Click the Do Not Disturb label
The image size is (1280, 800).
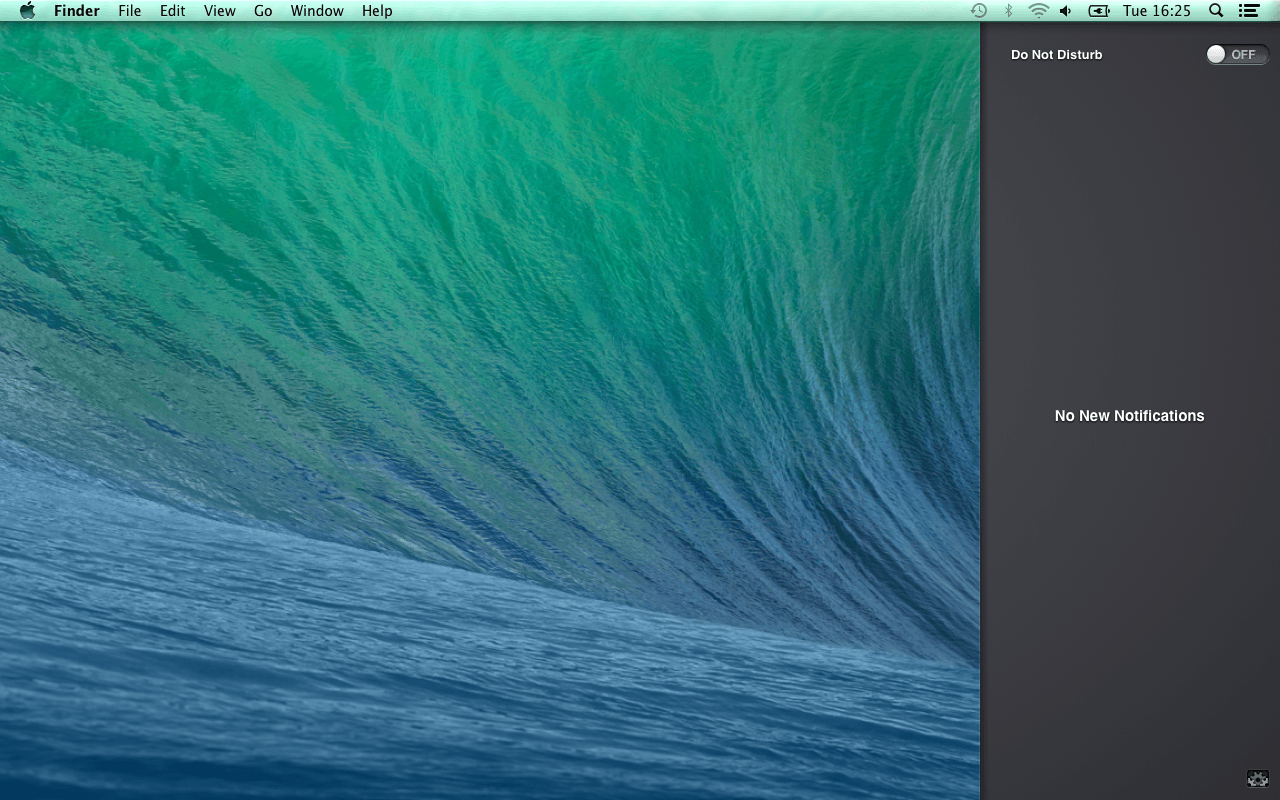1056,55
